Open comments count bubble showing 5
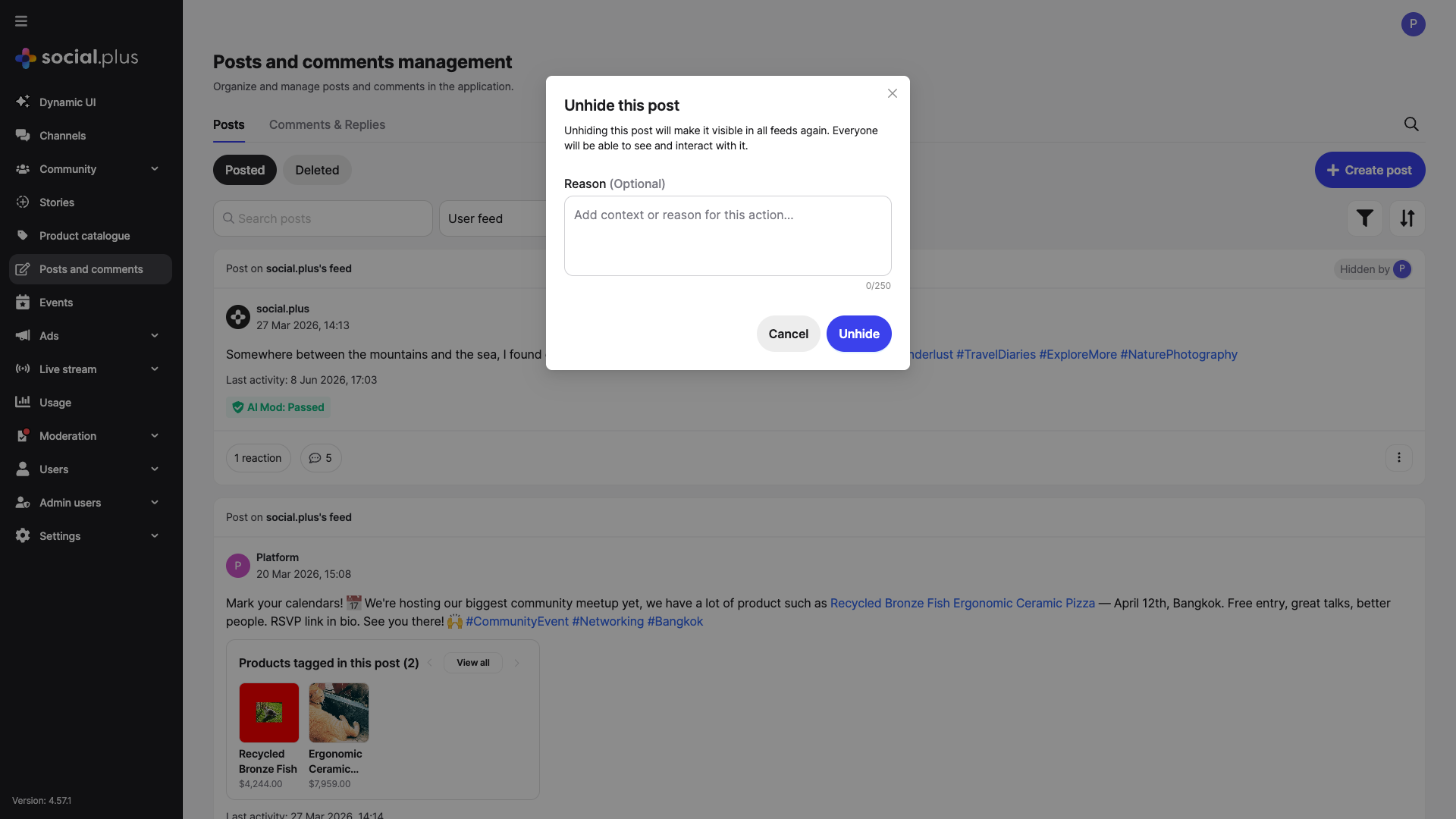 321,458
